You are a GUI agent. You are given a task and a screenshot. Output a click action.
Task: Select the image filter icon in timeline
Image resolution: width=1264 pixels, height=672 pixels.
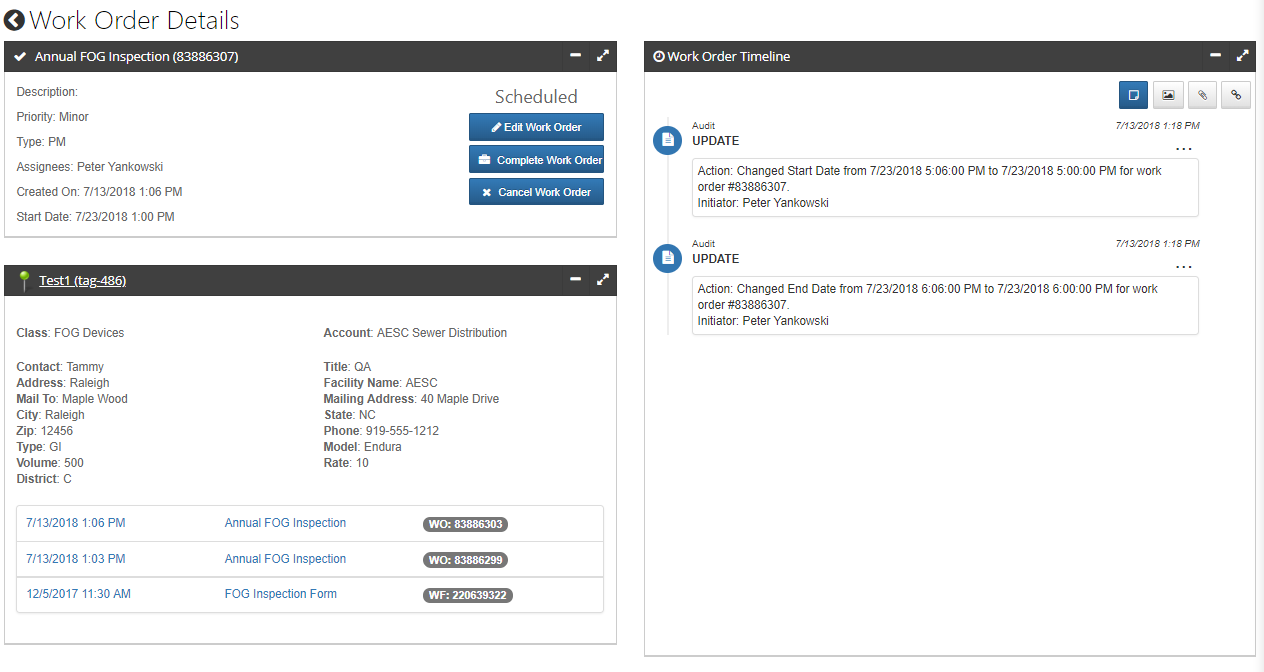click(1167, 95)
